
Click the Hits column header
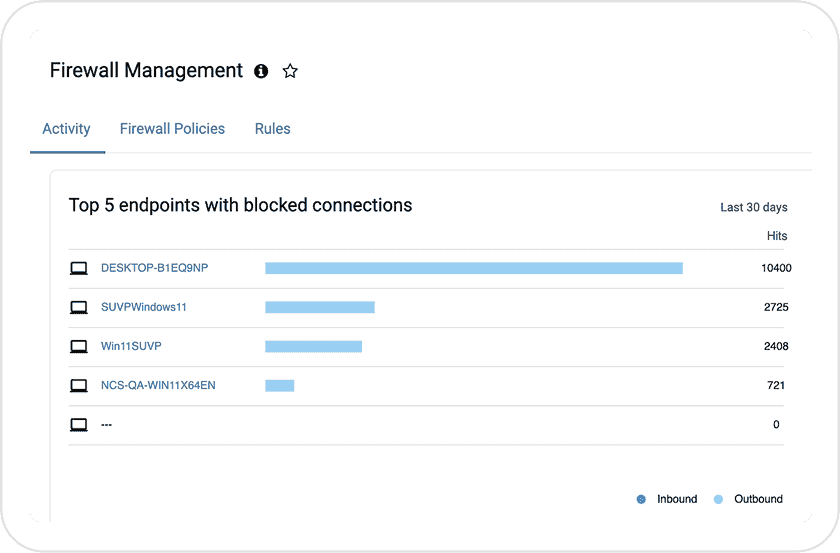[x=777, y=236]
